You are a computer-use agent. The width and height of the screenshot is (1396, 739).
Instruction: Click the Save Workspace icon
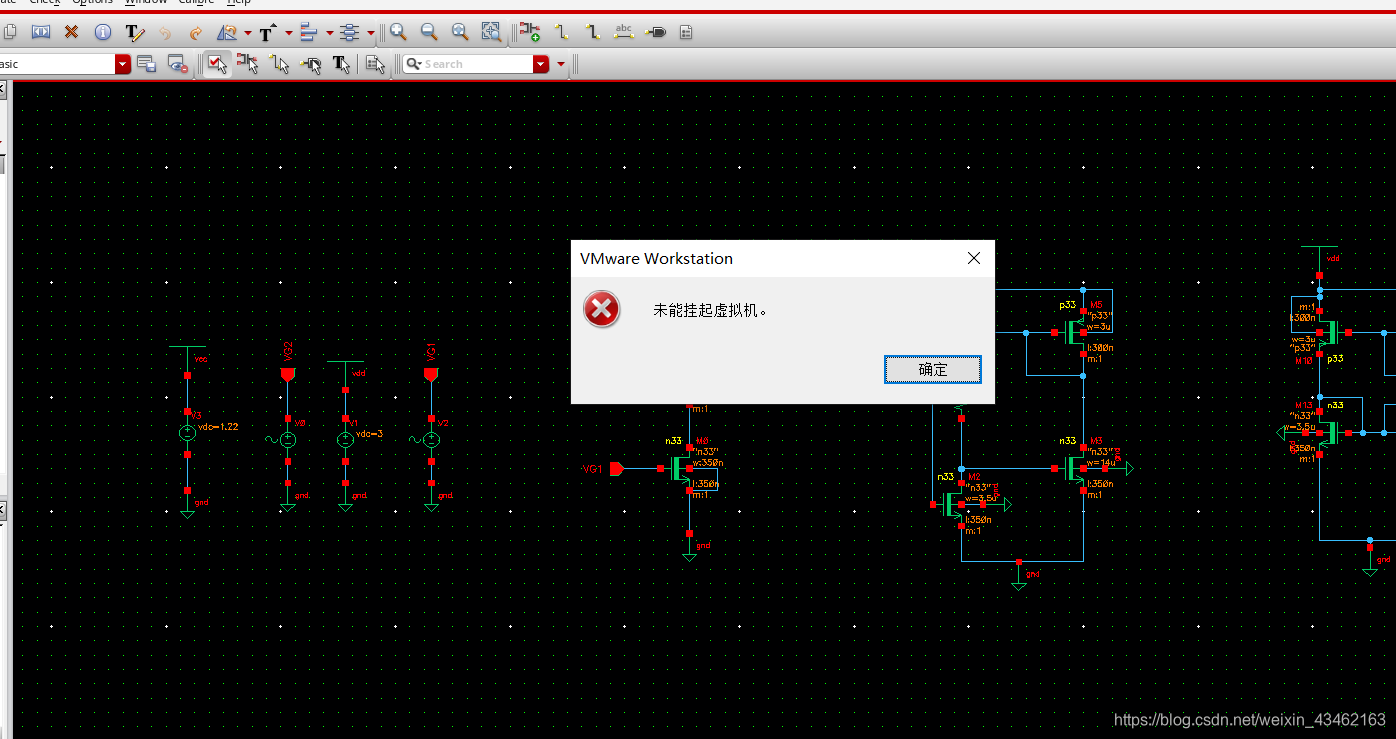point(147,64)
